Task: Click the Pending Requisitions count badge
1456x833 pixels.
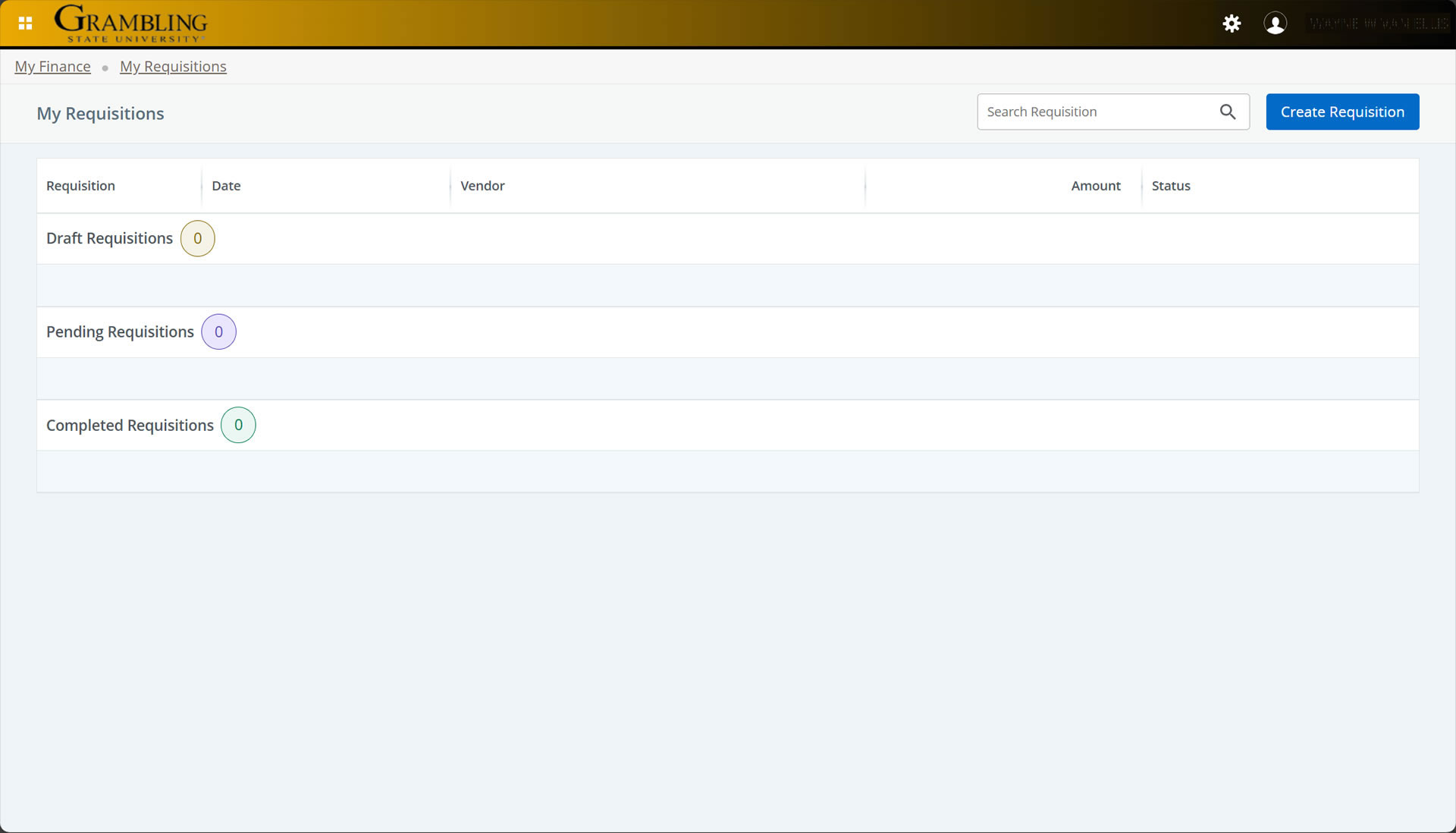Action: 218,332
